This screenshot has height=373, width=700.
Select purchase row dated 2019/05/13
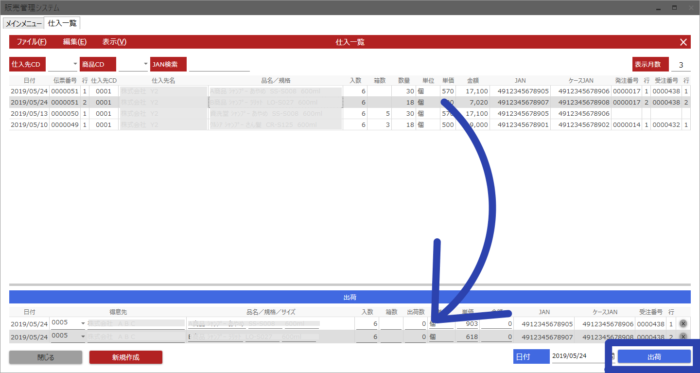pyautogui.click(x=350, y=114)
